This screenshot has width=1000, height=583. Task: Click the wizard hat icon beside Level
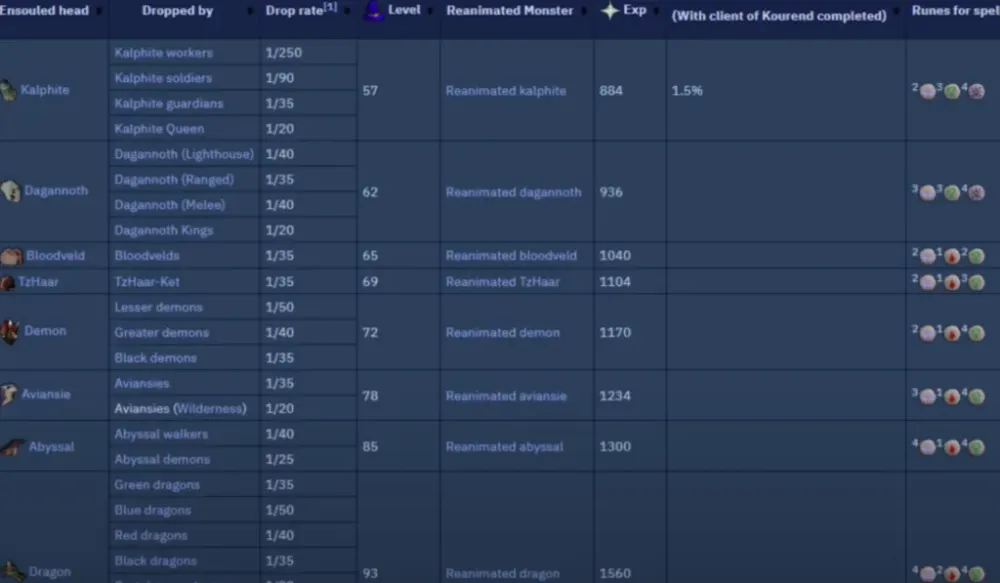point(374,10)
